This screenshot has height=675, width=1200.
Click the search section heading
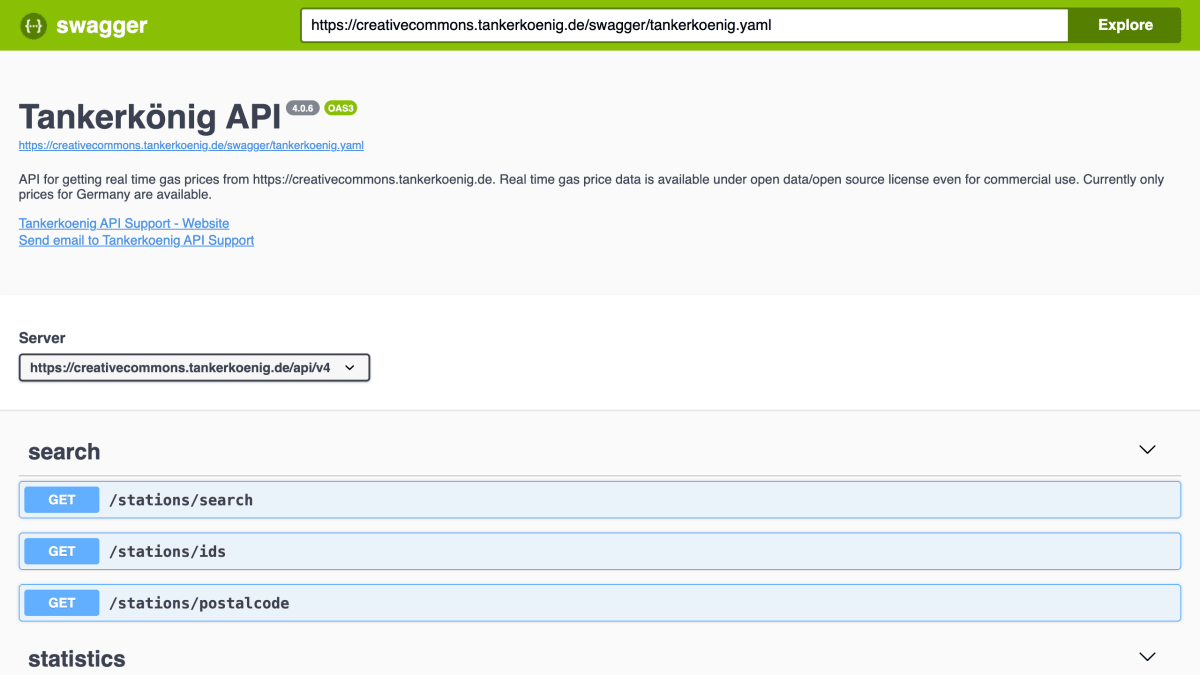[x=64, y=452]
